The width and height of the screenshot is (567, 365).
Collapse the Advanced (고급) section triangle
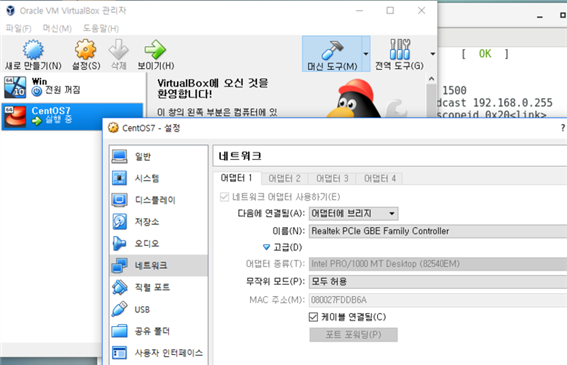(266, 247)
